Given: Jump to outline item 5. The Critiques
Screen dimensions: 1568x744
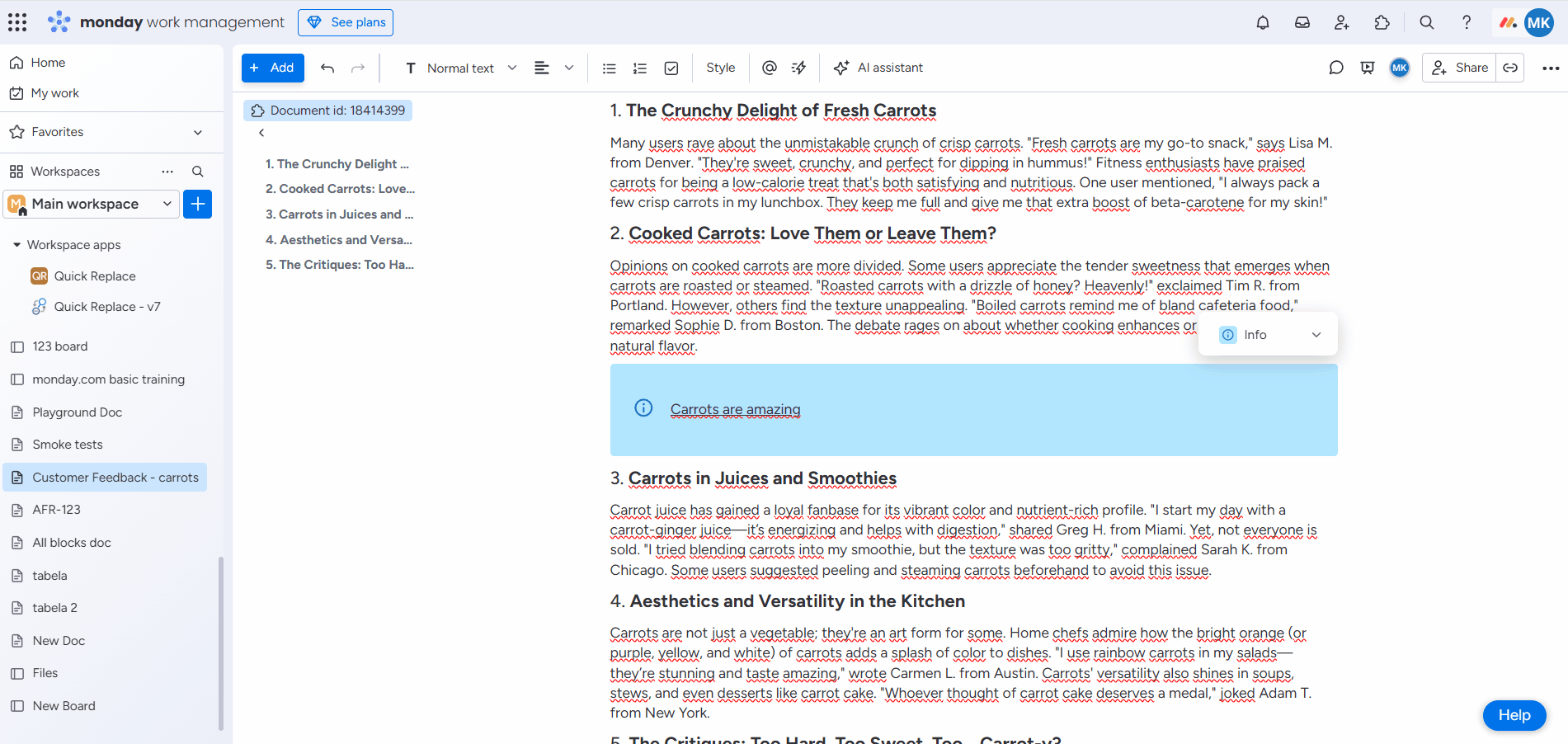Looking at the screenshot, I should point(339,265).
